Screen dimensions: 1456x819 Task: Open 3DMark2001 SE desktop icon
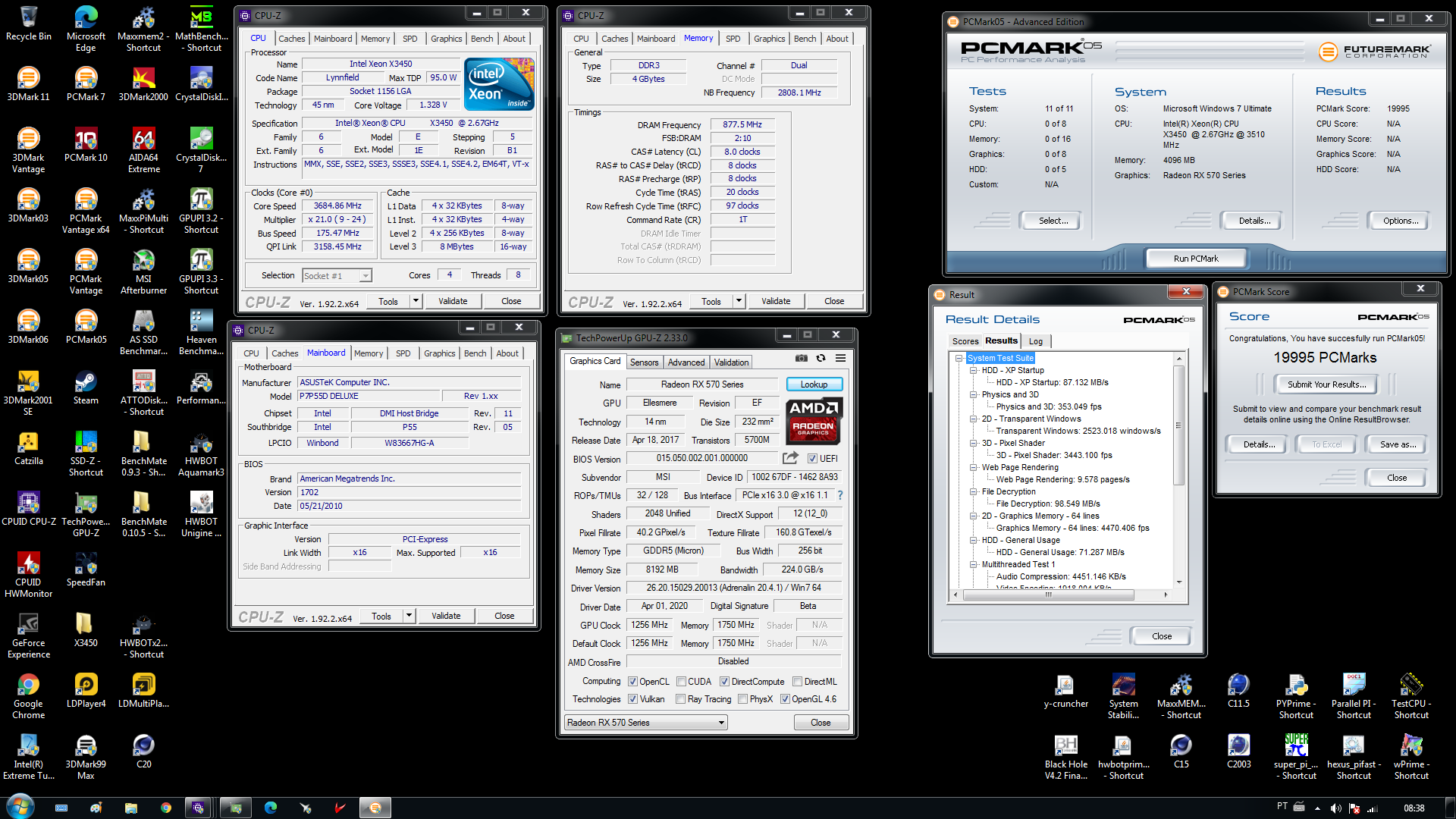click(x=28, y=394)
